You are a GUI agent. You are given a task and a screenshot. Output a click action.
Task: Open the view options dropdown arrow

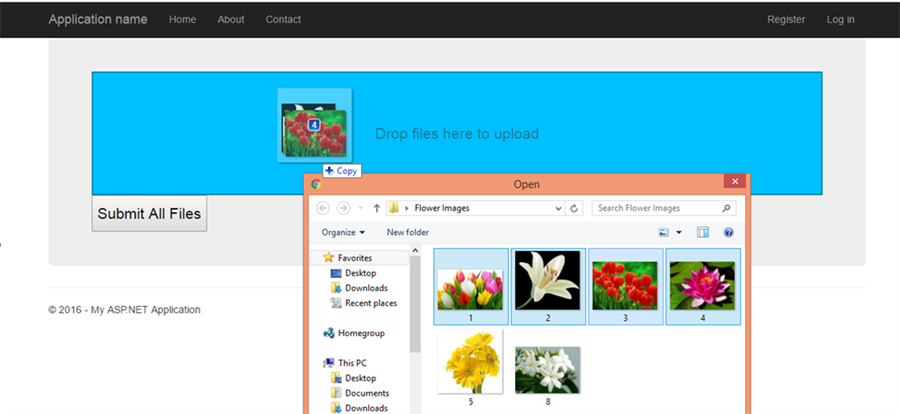click(x=679, y=233)
